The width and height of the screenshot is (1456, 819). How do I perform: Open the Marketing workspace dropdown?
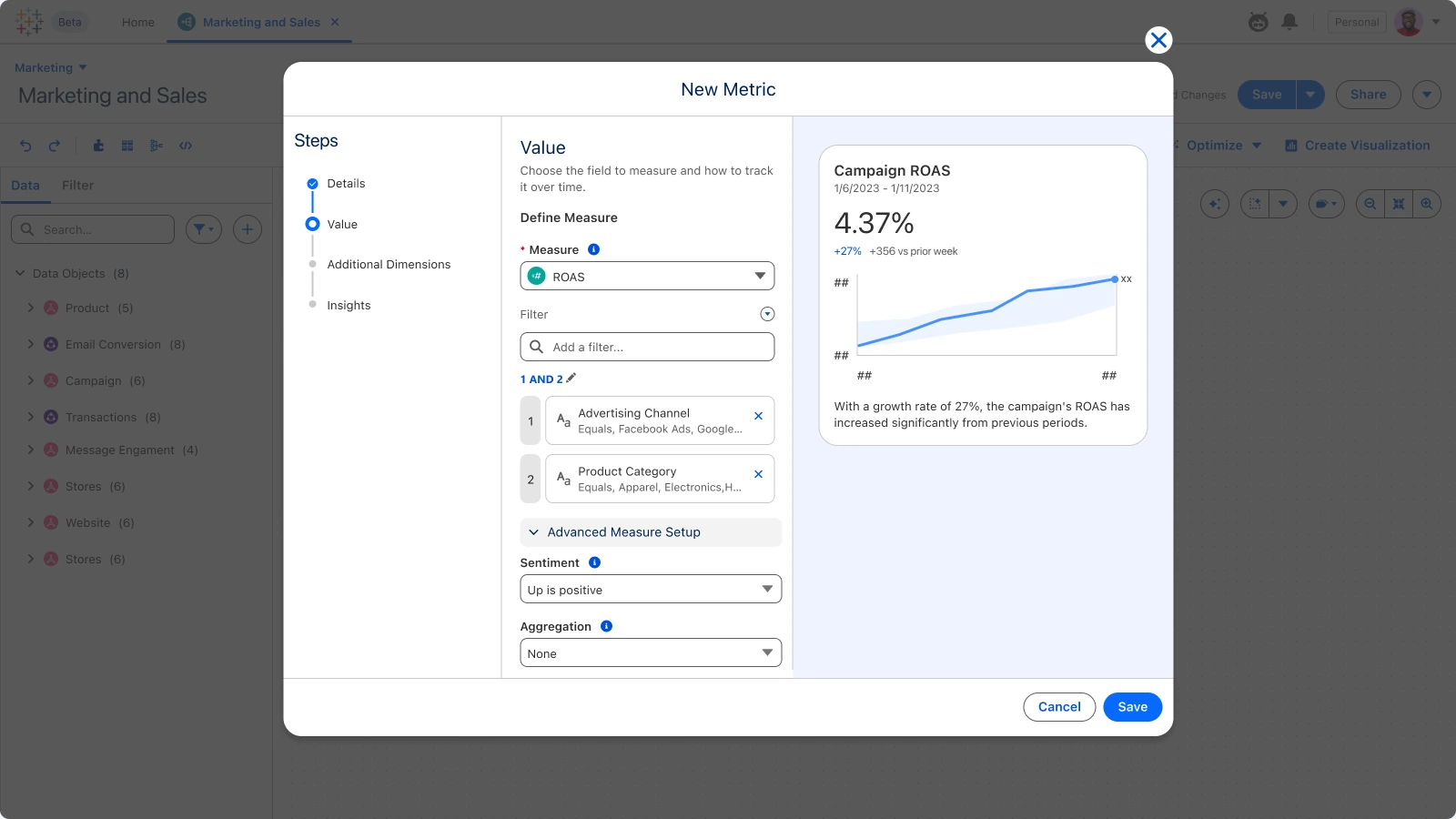[51, 67]
